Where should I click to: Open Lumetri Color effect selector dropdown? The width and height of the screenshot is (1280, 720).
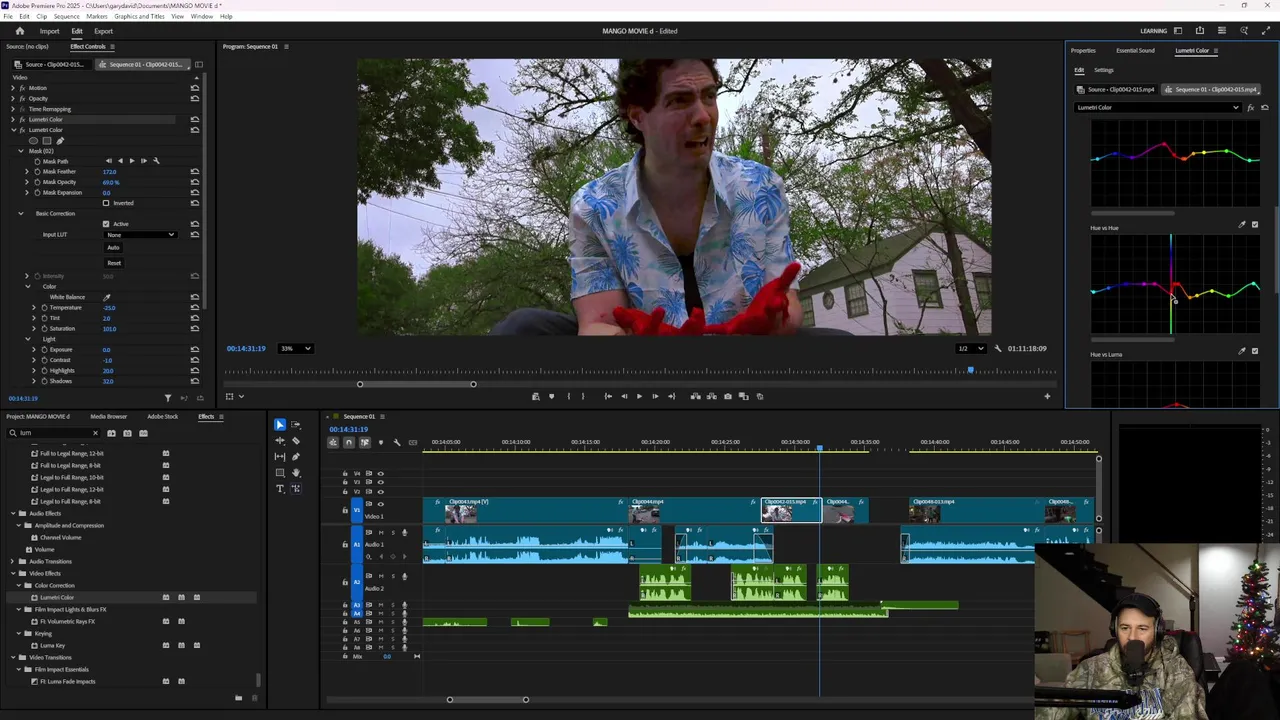click(x=1158, y=108)
